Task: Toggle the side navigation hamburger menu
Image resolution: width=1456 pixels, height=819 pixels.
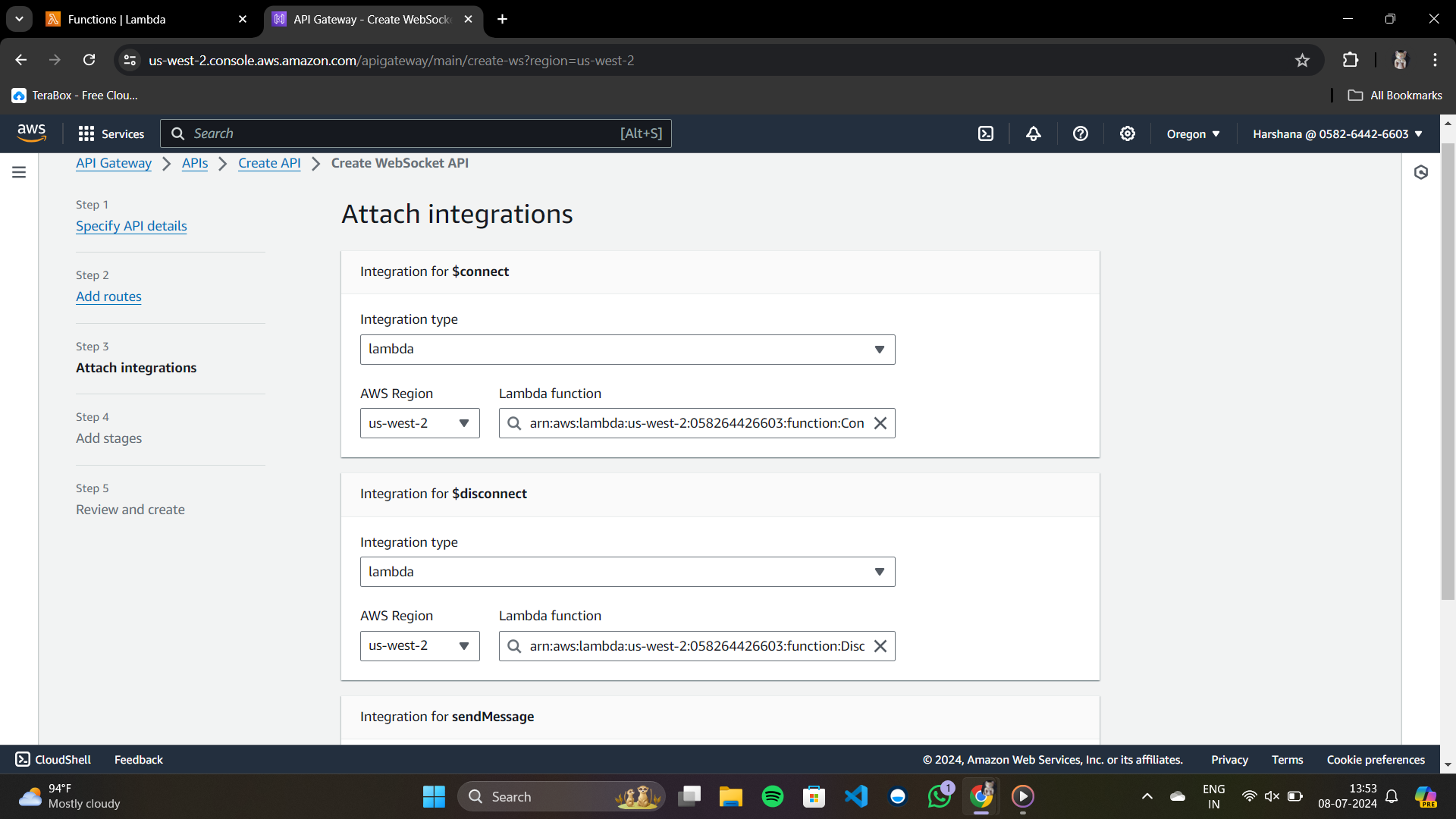Action: [19, 172]
